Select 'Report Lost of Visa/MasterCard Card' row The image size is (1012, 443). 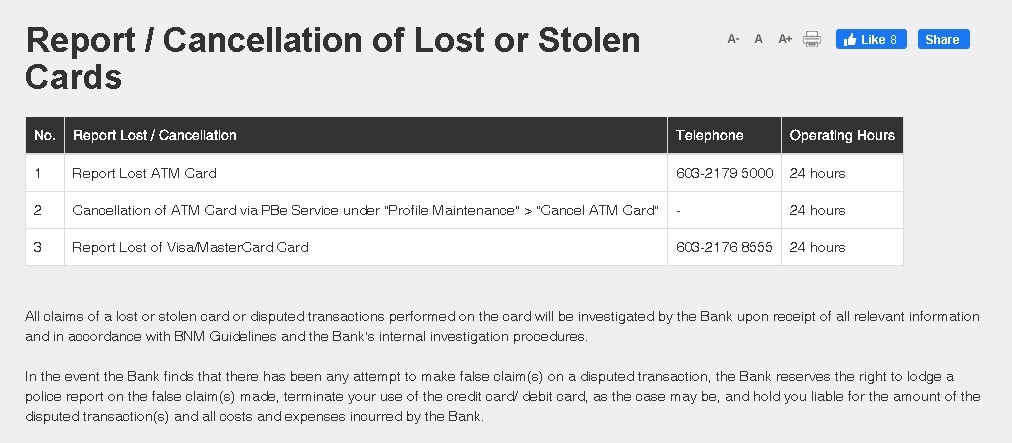(464, 247)
